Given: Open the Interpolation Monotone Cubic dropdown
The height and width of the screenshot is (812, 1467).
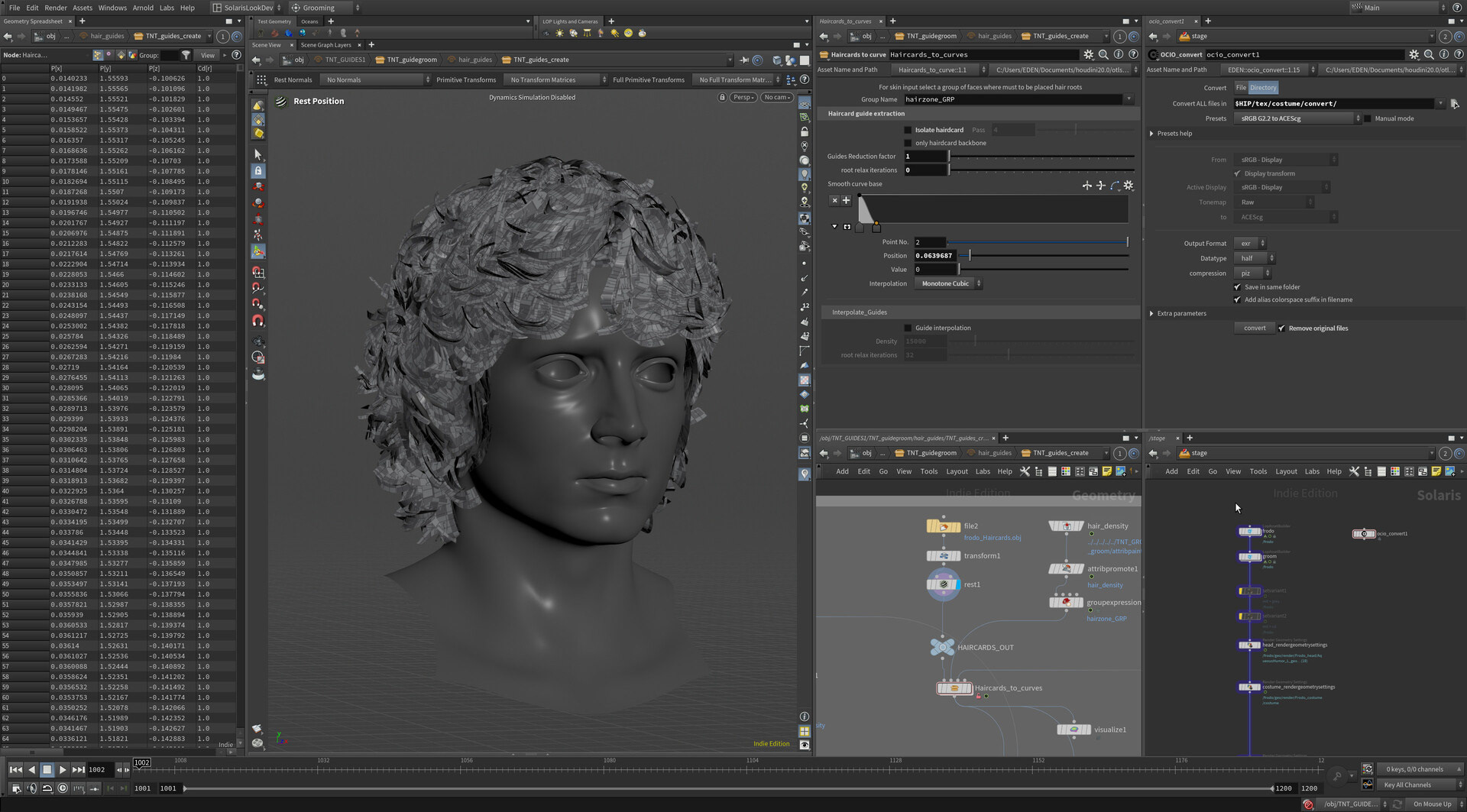Looking at the screenshot, I should tap(948, 284).
